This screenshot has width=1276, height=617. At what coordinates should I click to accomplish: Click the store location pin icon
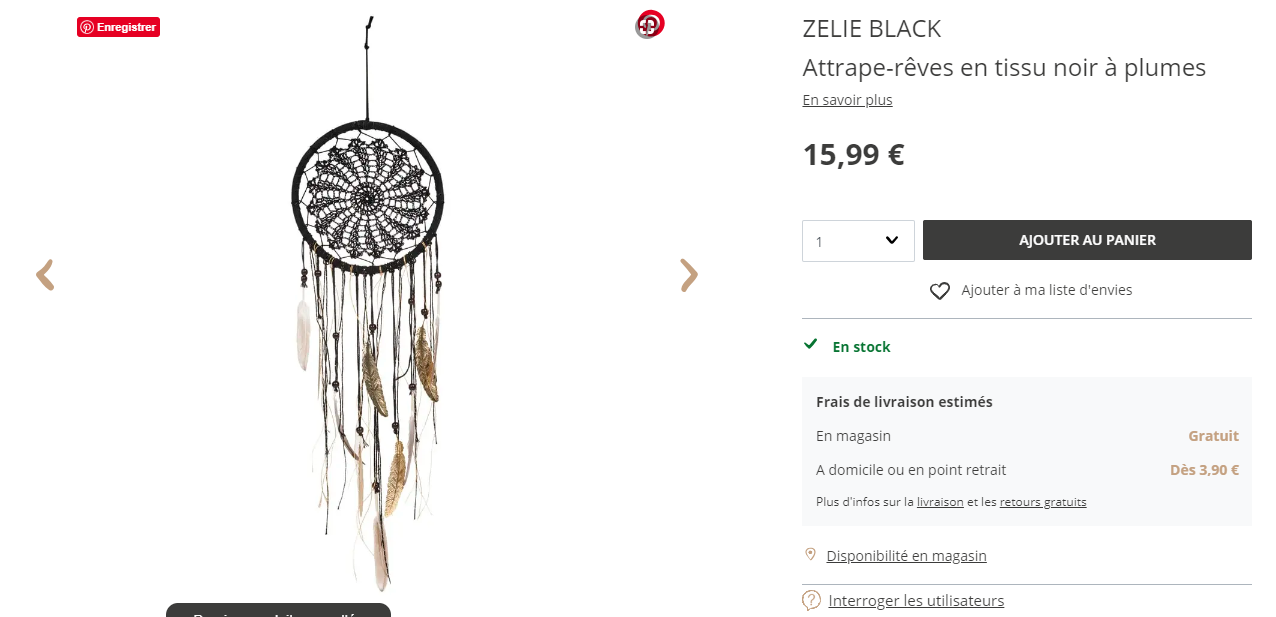point(810,554)
